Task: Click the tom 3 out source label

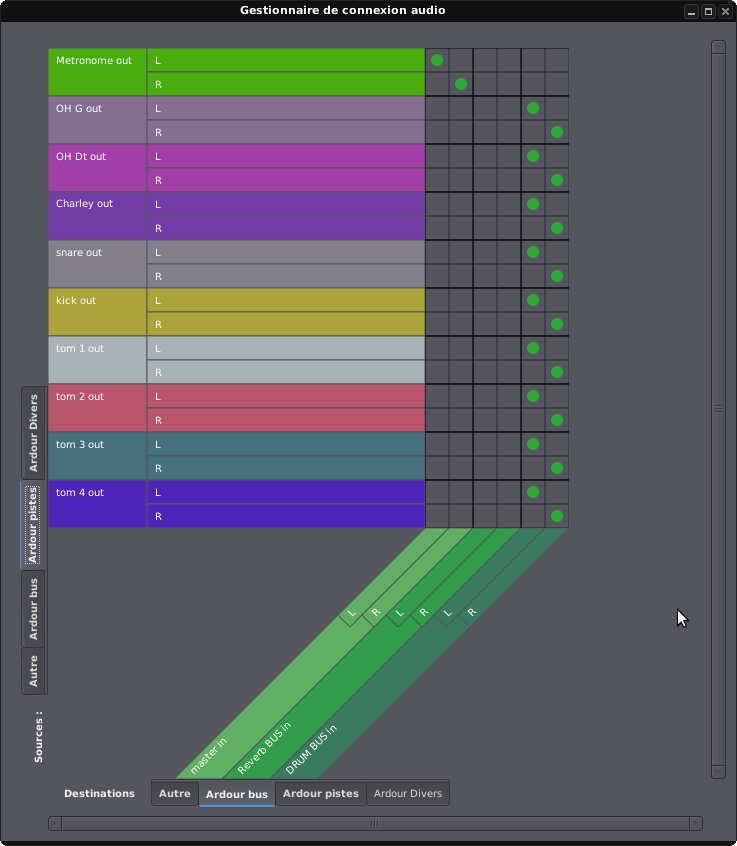Action: tap(97, 456)
